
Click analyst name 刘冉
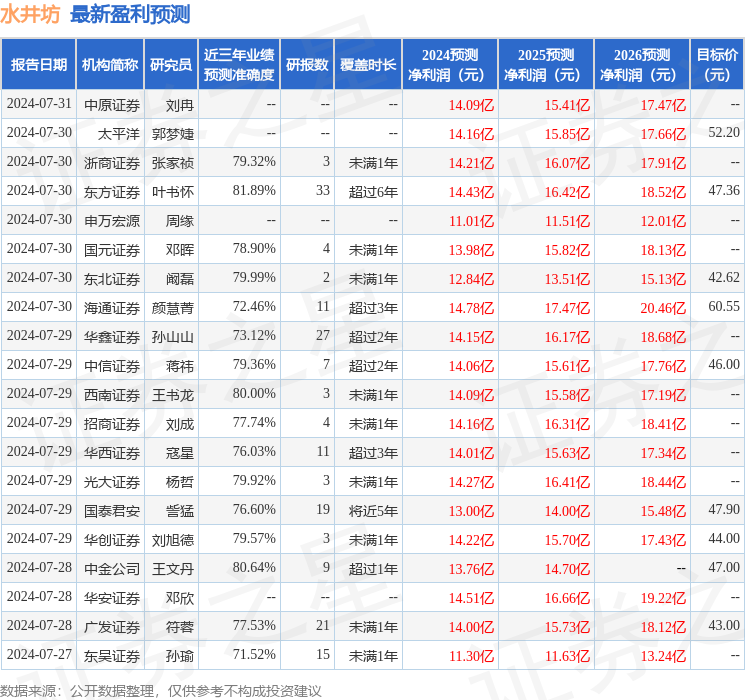180,105
